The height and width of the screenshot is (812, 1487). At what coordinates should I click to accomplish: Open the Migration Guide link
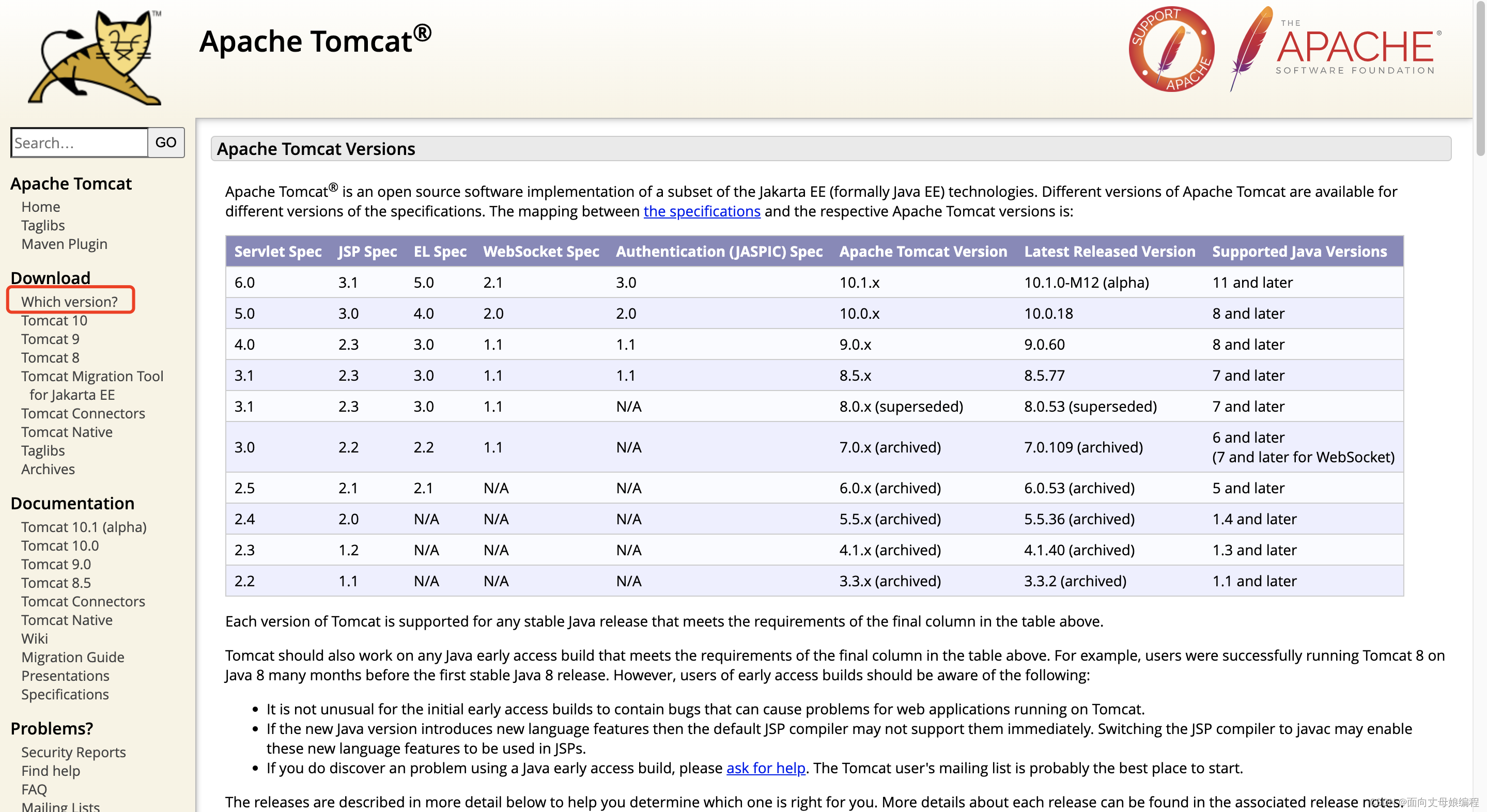[x=73, y=657]
